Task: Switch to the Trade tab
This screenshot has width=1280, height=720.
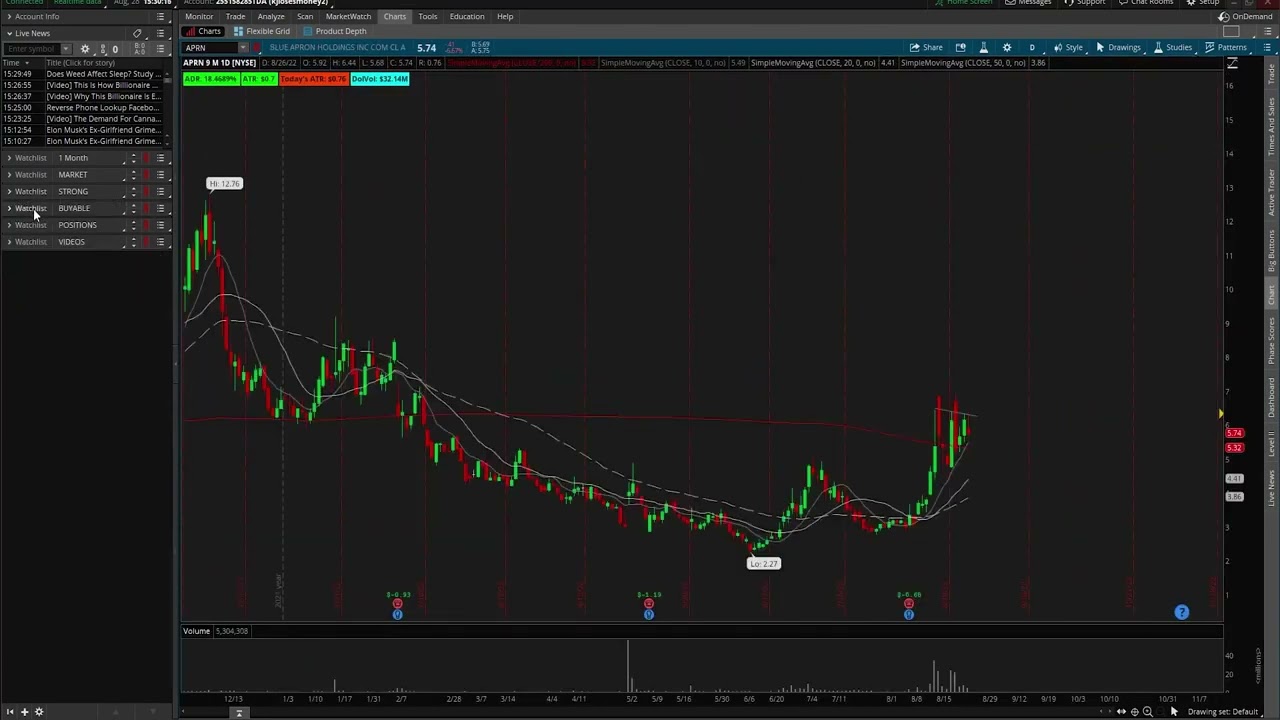Action: pyautogui.click(x=235, y=17)
